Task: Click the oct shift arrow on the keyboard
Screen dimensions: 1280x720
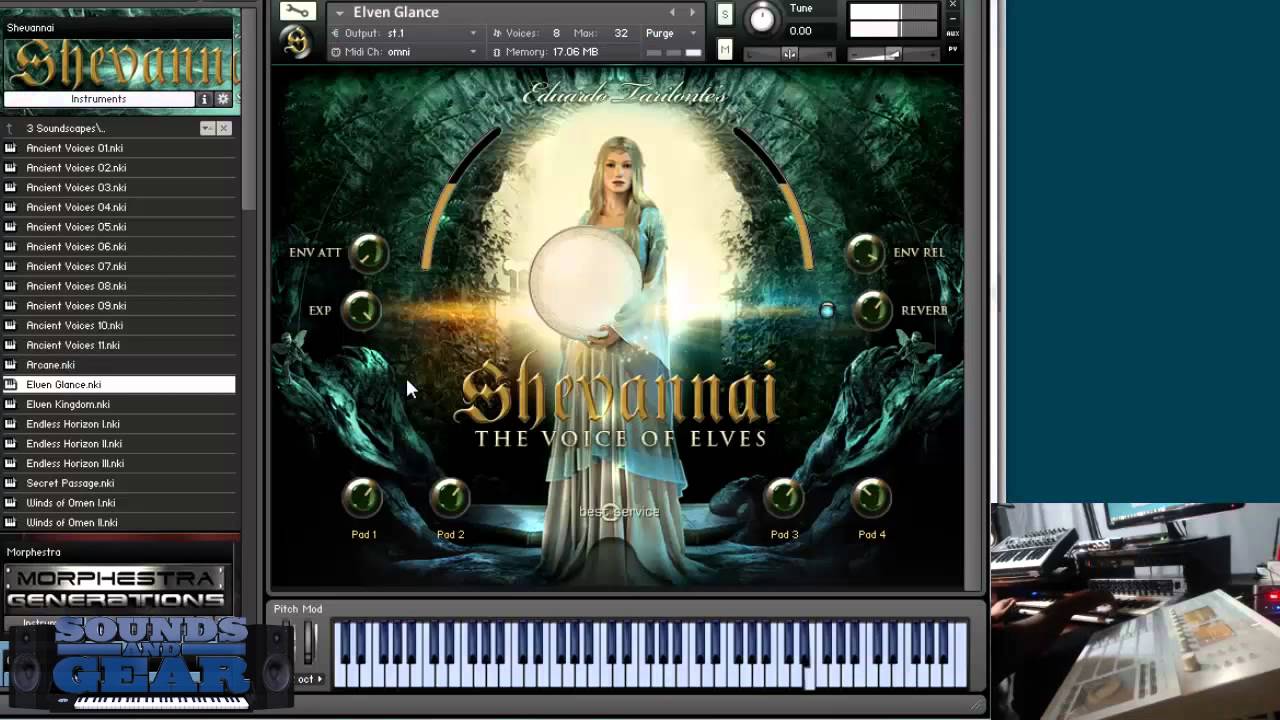Action: [x=320, y=679]
